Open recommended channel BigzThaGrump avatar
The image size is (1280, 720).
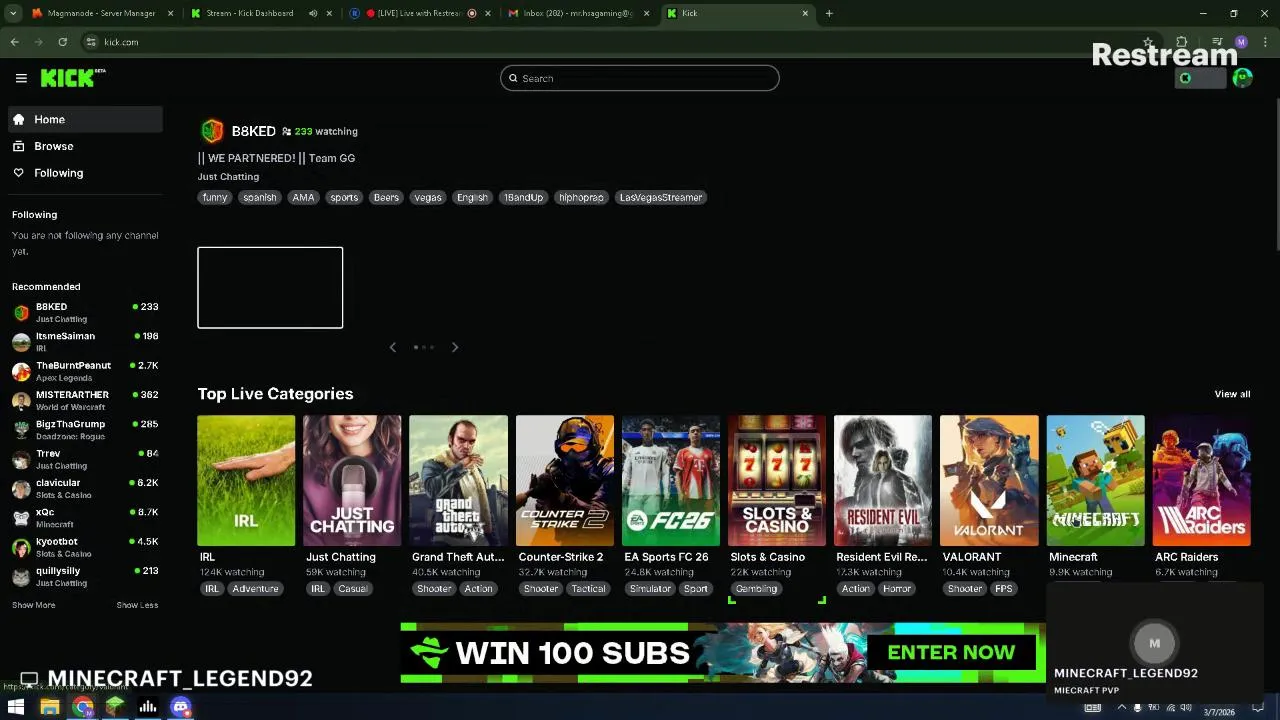click(21, 430)
